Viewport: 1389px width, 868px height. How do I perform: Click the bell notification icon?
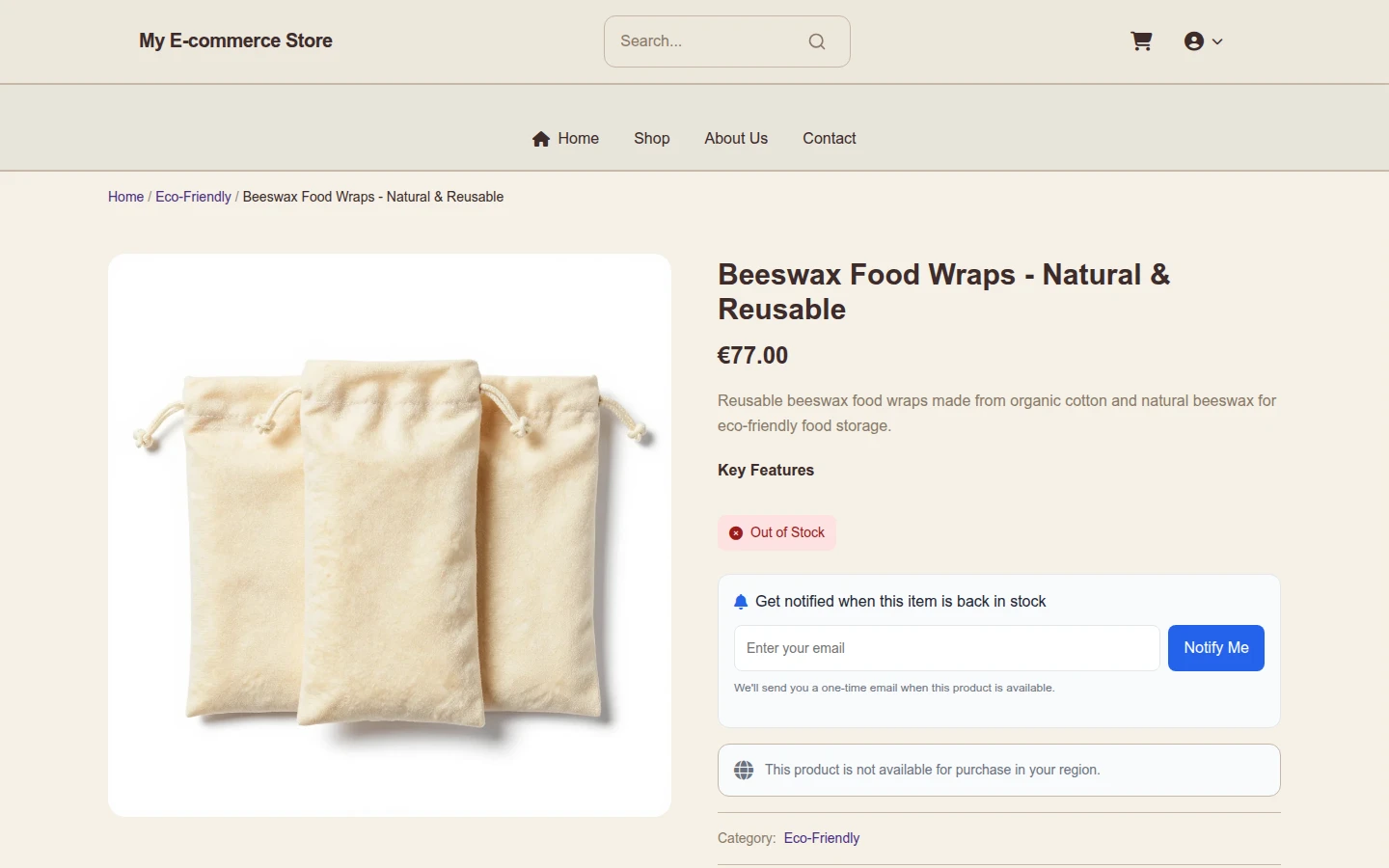click(741, 602)
